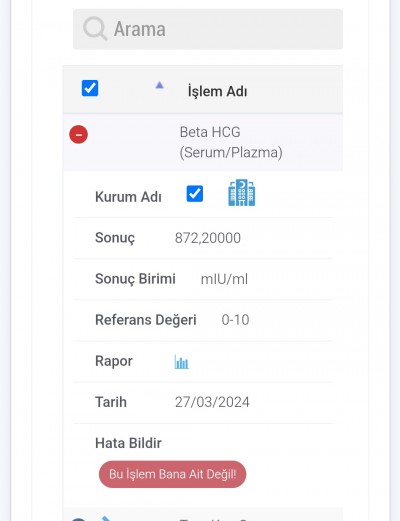This screenshot has width=400, height=521.
Task: Select the Beta HCG (Serum/Plazma) row
Action: click(x=203, y=142)
